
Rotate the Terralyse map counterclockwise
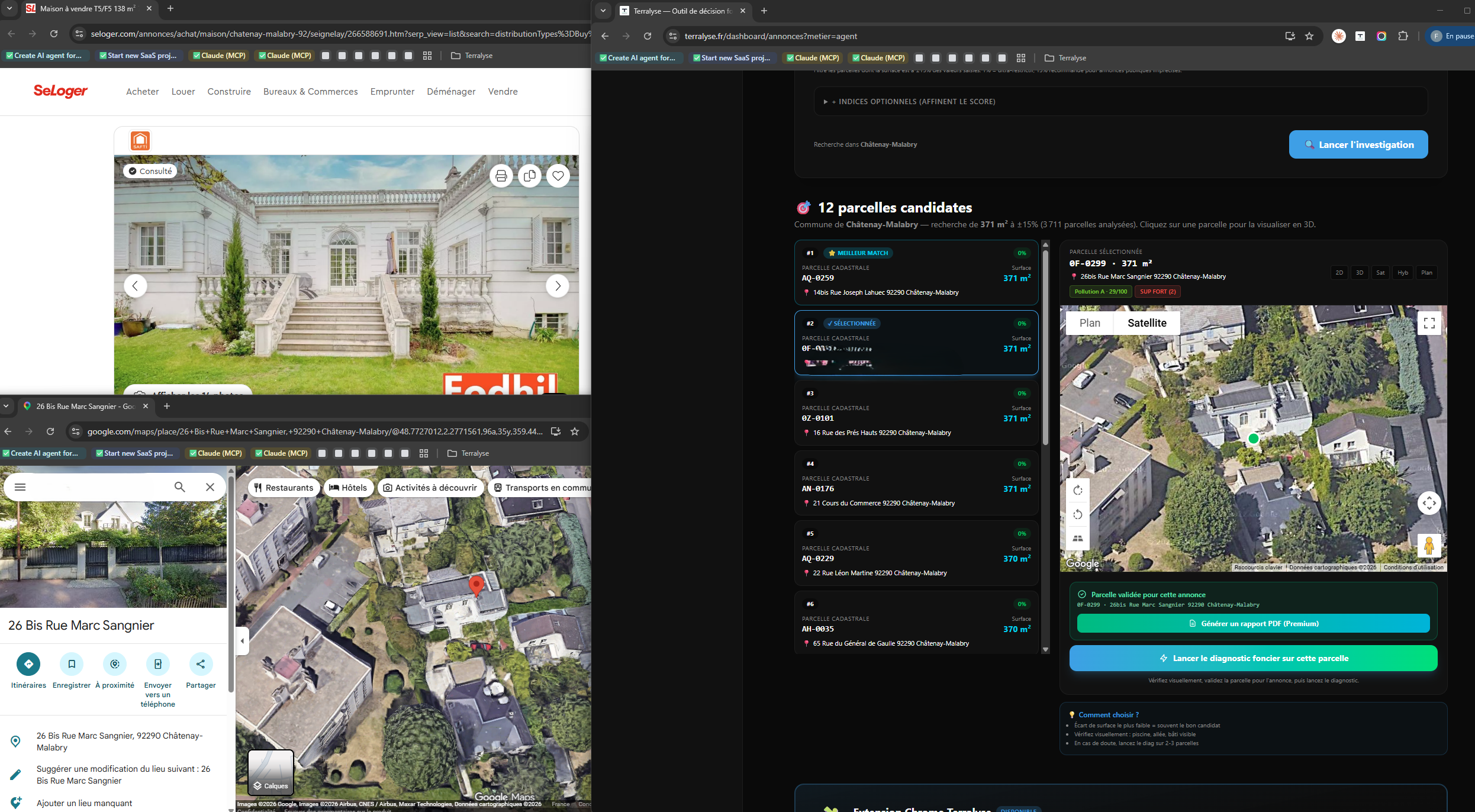click(x=1078, y=514)
